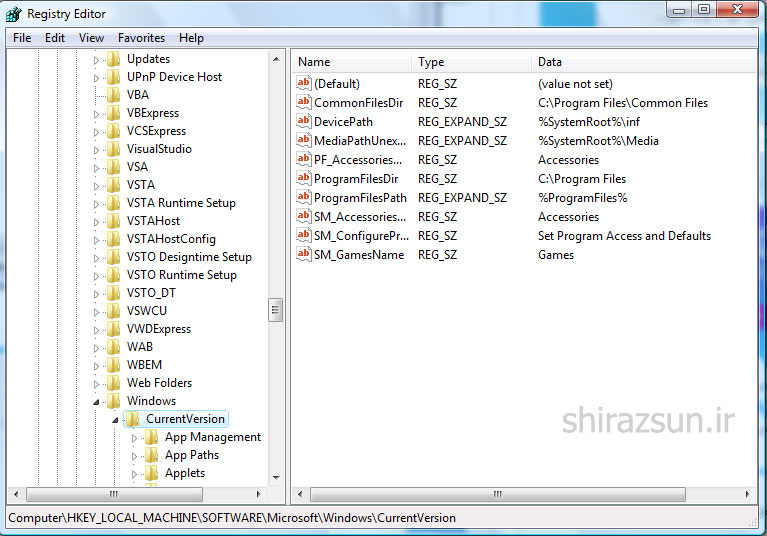Viewport: 767px width, 536px height.
Task: Click the tree pane scroll-left arrow
Action: (16, 494)
